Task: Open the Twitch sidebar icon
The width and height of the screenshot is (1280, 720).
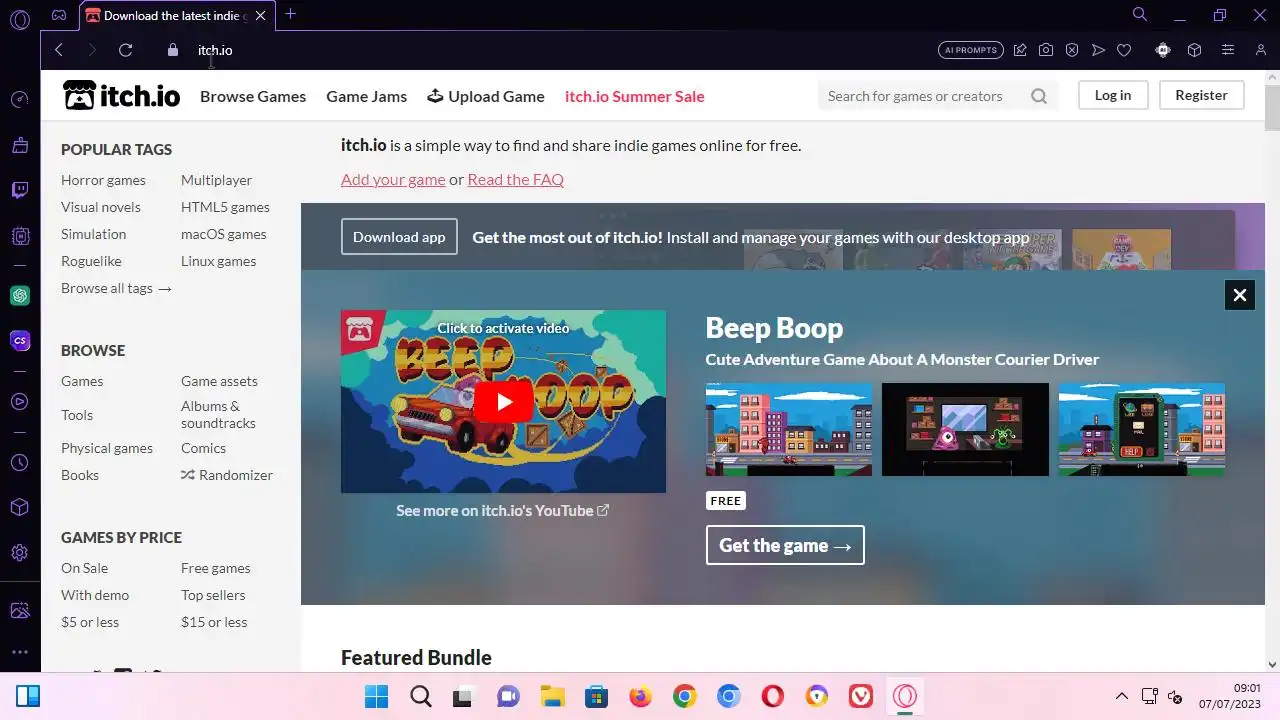Action: coord(20,190)
